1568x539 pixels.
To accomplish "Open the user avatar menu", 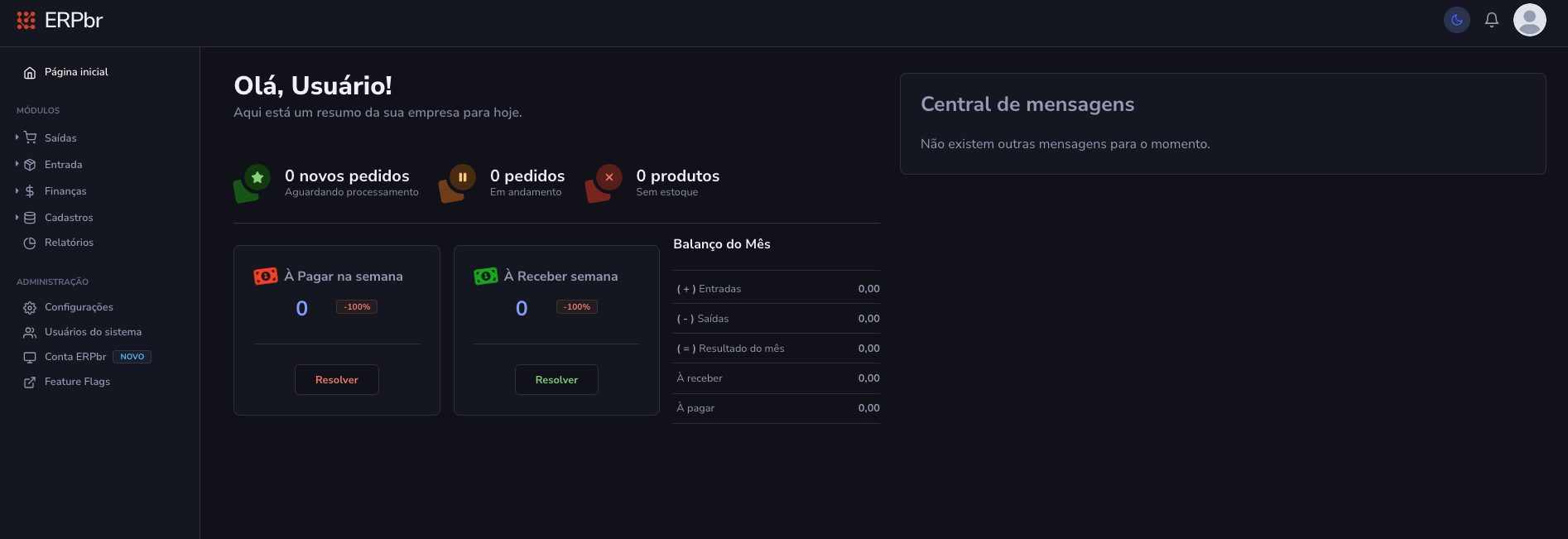I will tap(1530, 20).
